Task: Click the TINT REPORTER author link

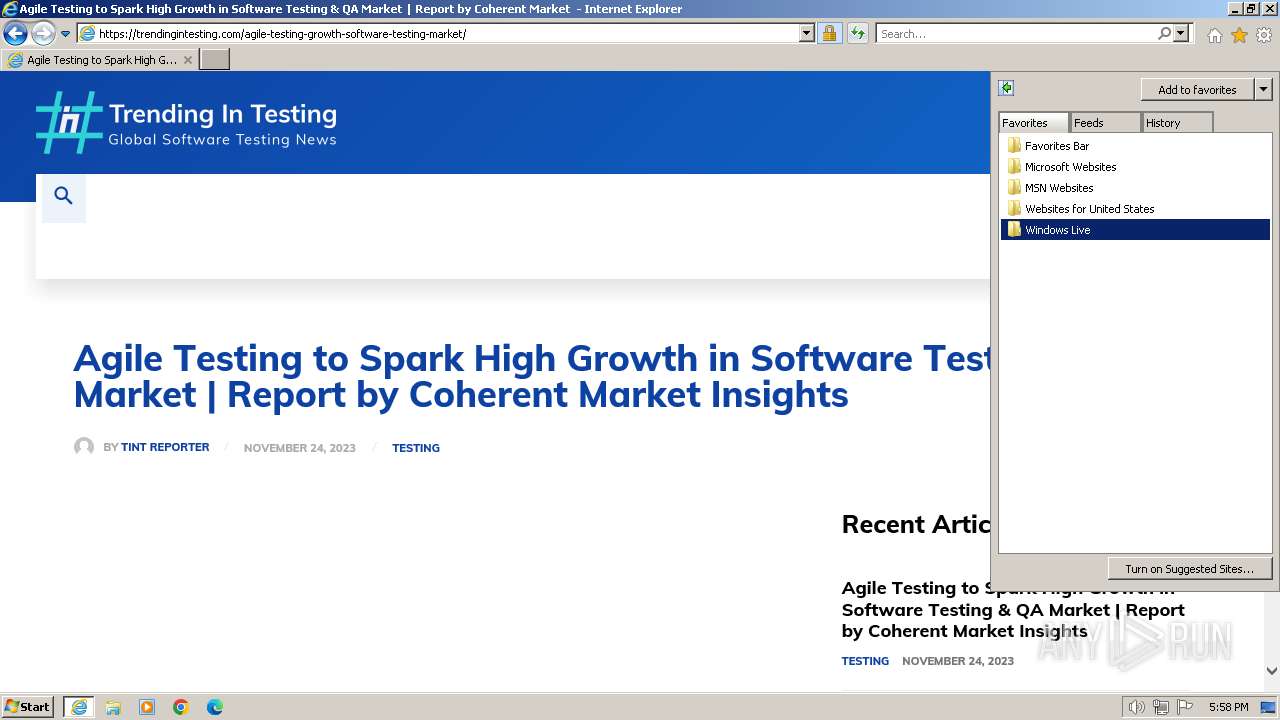Action: click(x=165, y=447)
